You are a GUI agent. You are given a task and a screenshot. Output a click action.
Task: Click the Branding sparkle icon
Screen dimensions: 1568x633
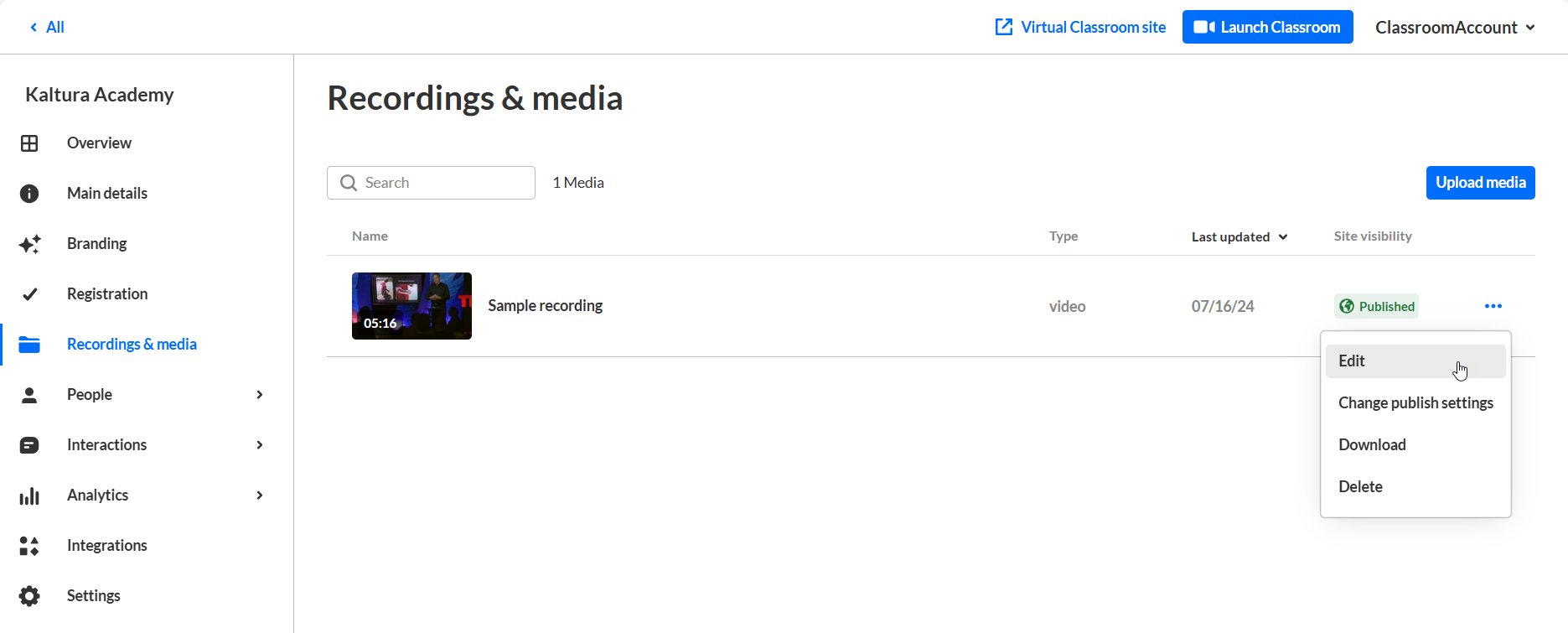coord(29,244)
